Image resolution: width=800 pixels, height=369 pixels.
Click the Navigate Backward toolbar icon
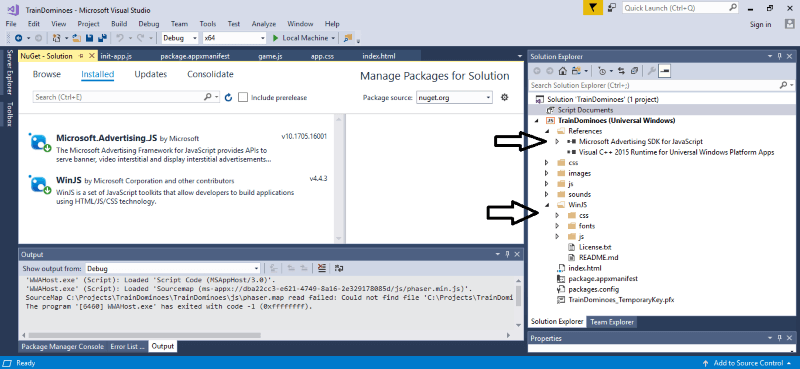coord(18,38)
